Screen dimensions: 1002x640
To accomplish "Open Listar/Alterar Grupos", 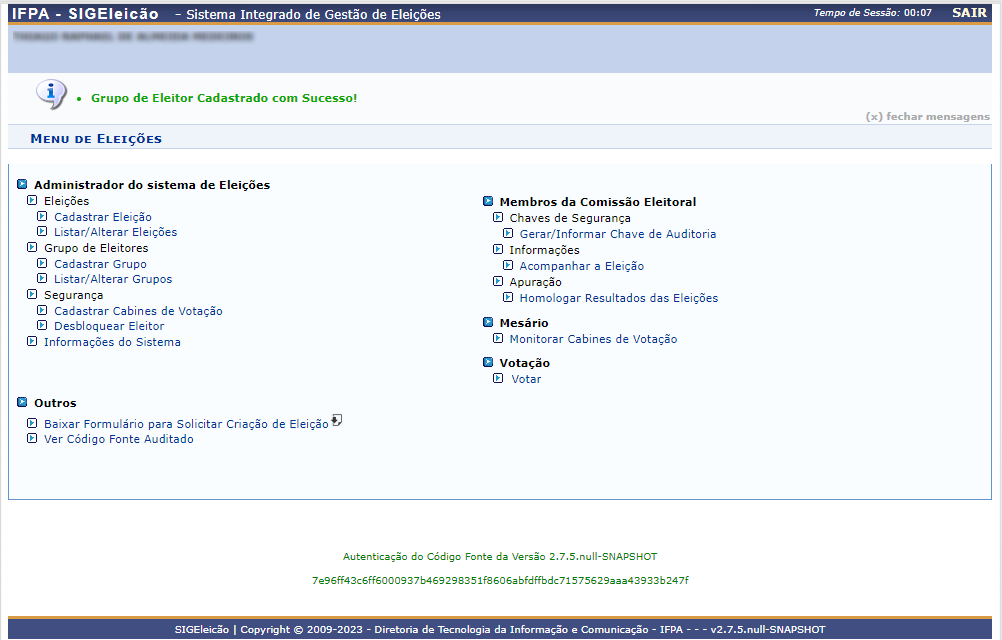I will click(113, 279).
